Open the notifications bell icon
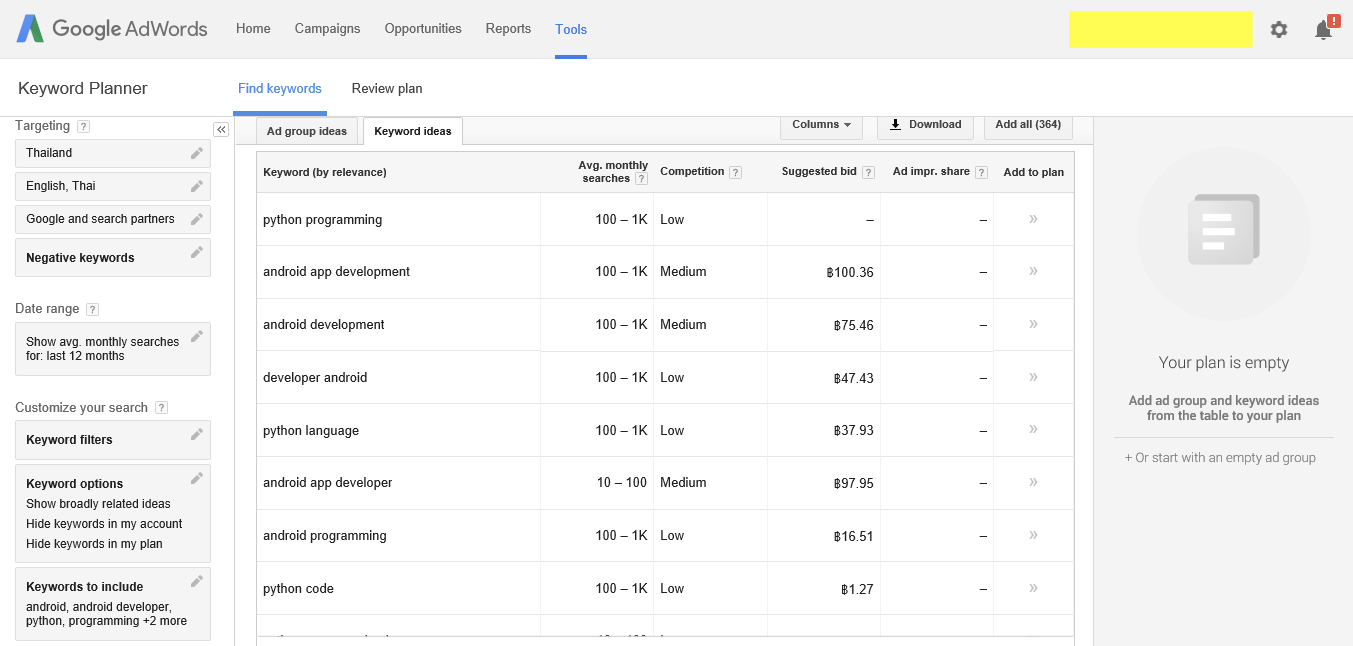 click(x=1324, y=30)
